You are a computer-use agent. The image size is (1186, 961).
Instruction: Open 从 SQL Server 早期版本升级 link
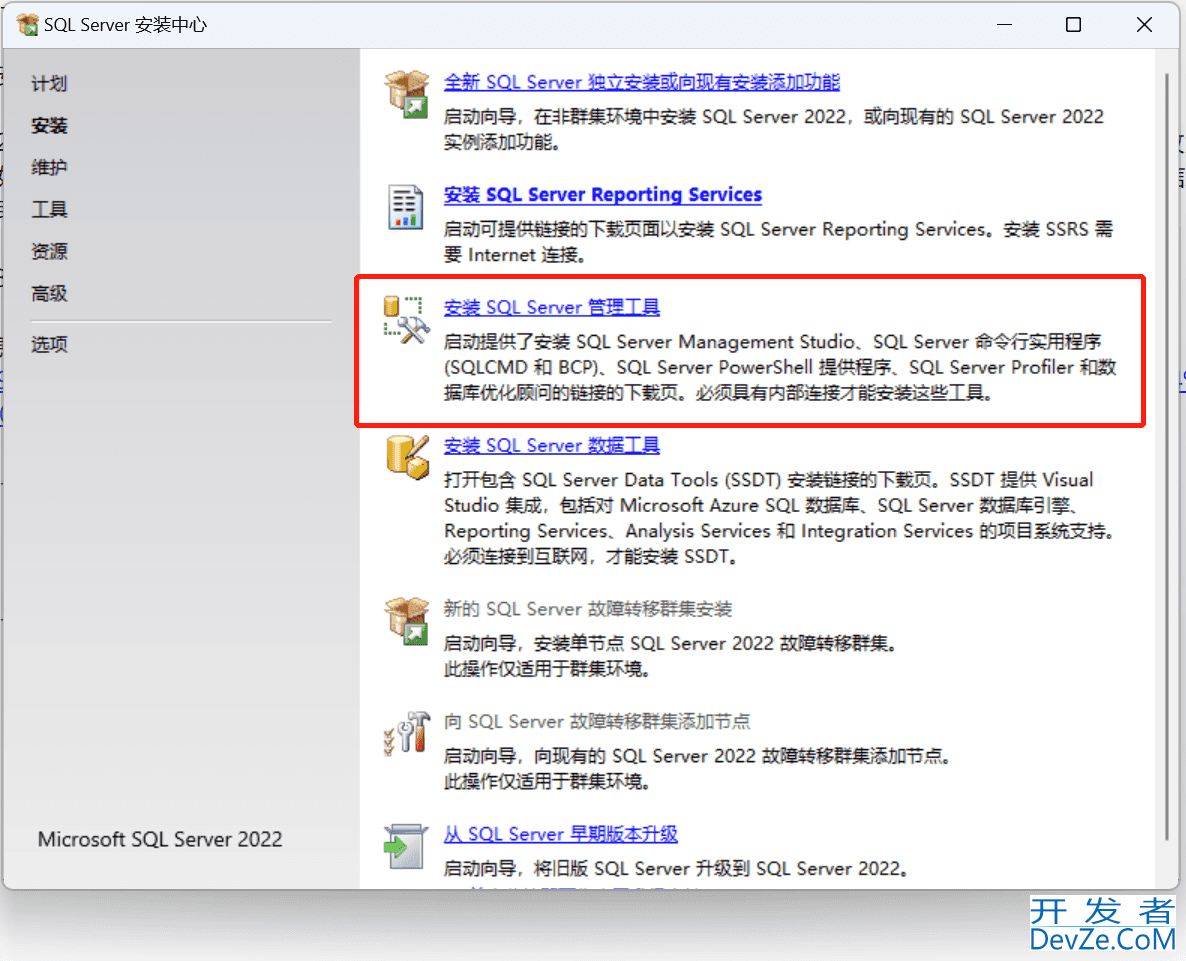[560, 834]
